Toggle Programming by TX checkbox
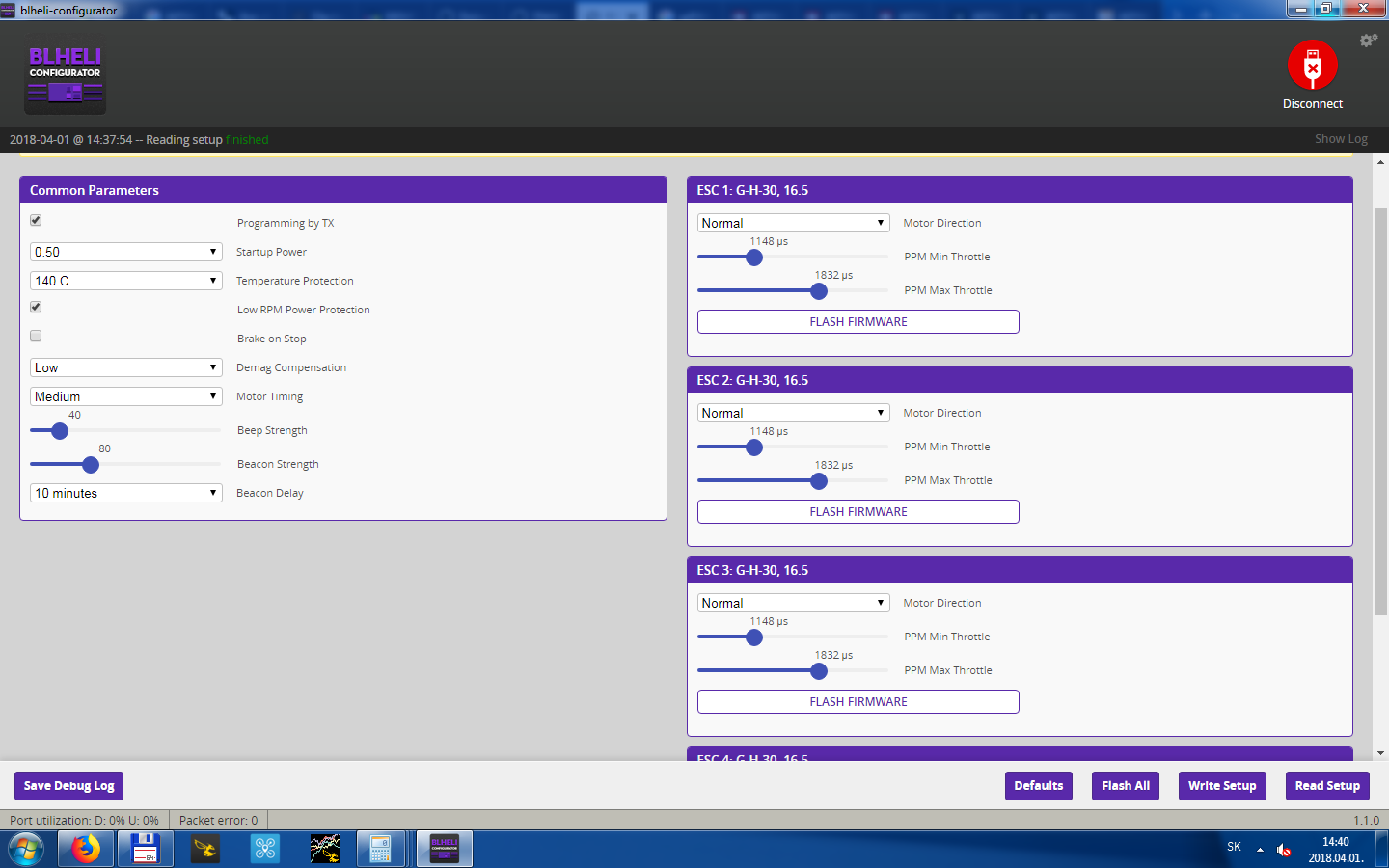Viewport: 1389px width, 868px height. coord(36,220)
